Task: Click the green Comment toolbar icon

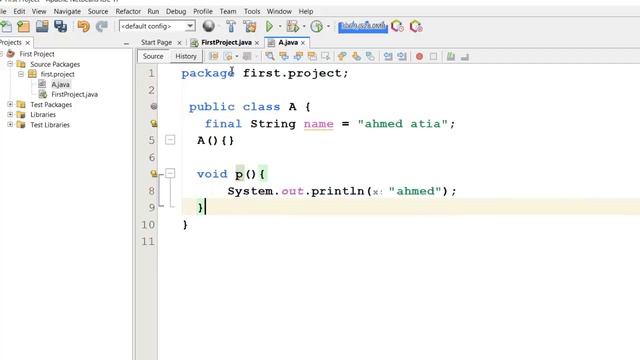Action: pyautogui.click(x=451, y=56)
